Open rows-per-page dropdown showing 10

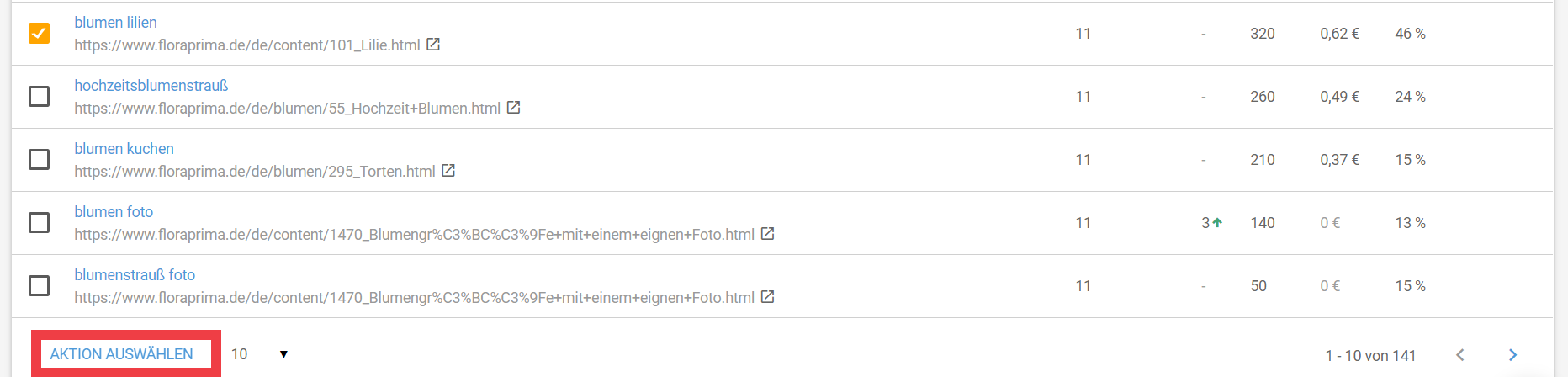259,354
